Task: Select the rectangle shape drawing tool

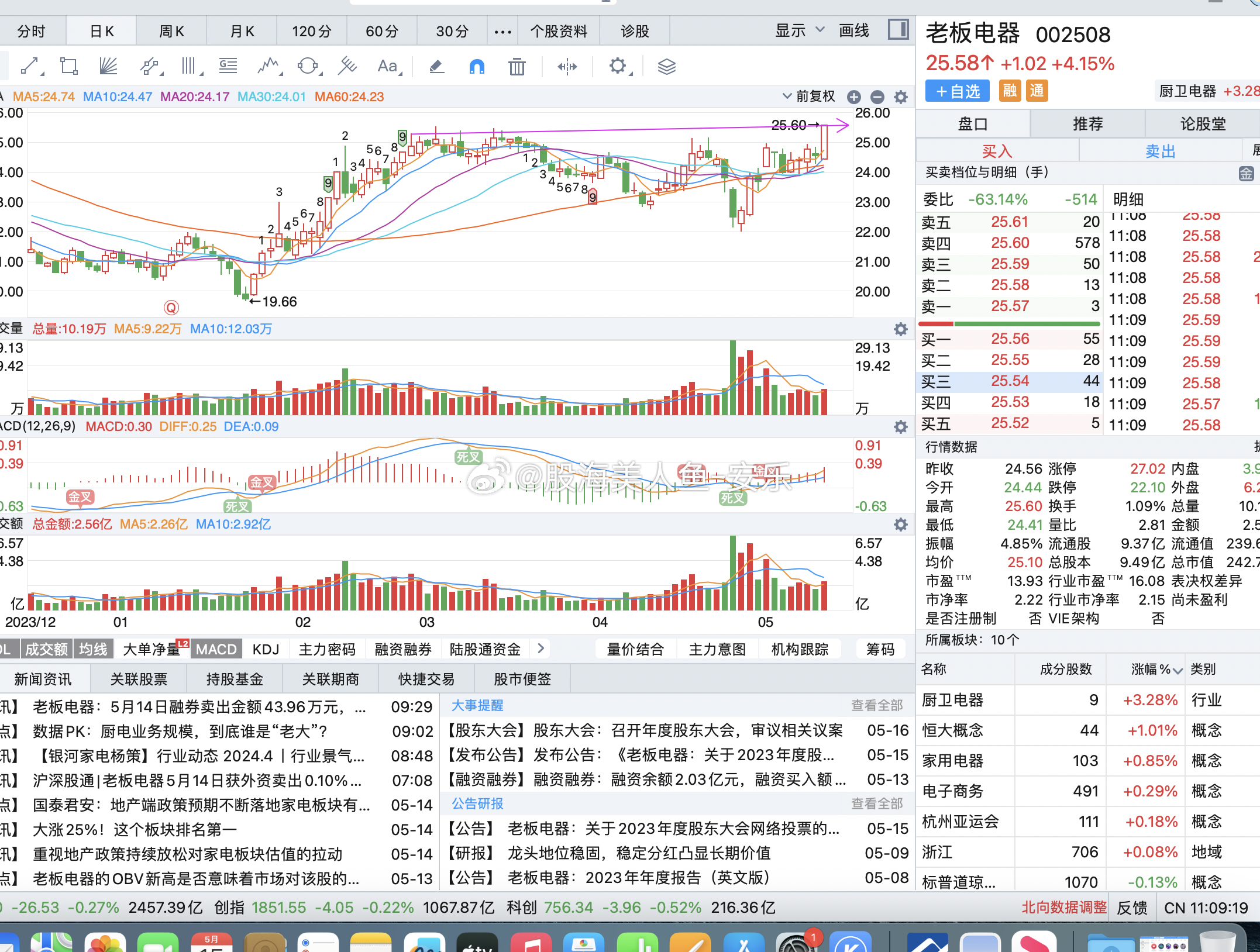Action: [68, 66]
